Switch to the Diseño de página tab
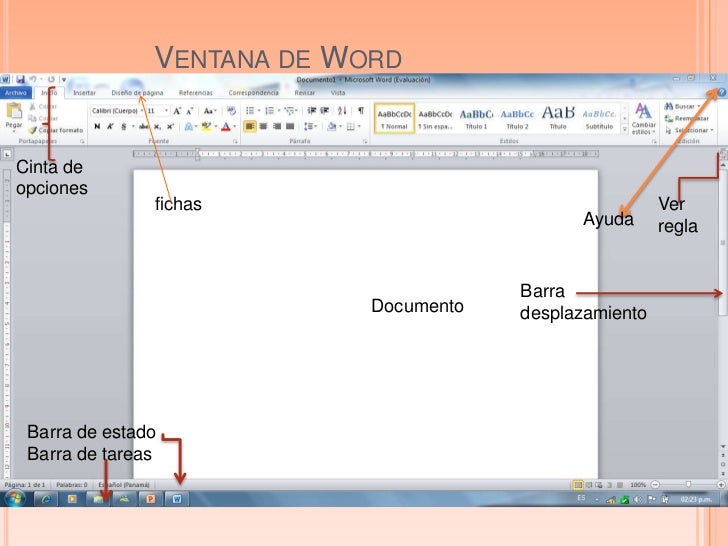The image size is (728, 546). (137, 93)
